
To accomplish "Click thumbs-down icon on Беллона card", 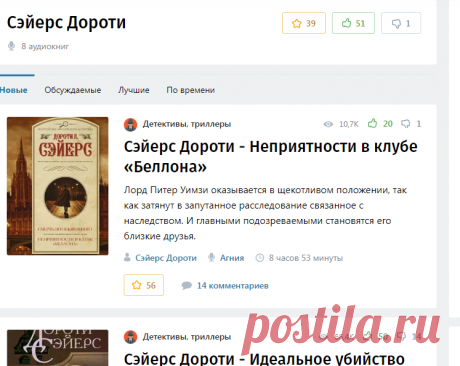I will [406, 124].
